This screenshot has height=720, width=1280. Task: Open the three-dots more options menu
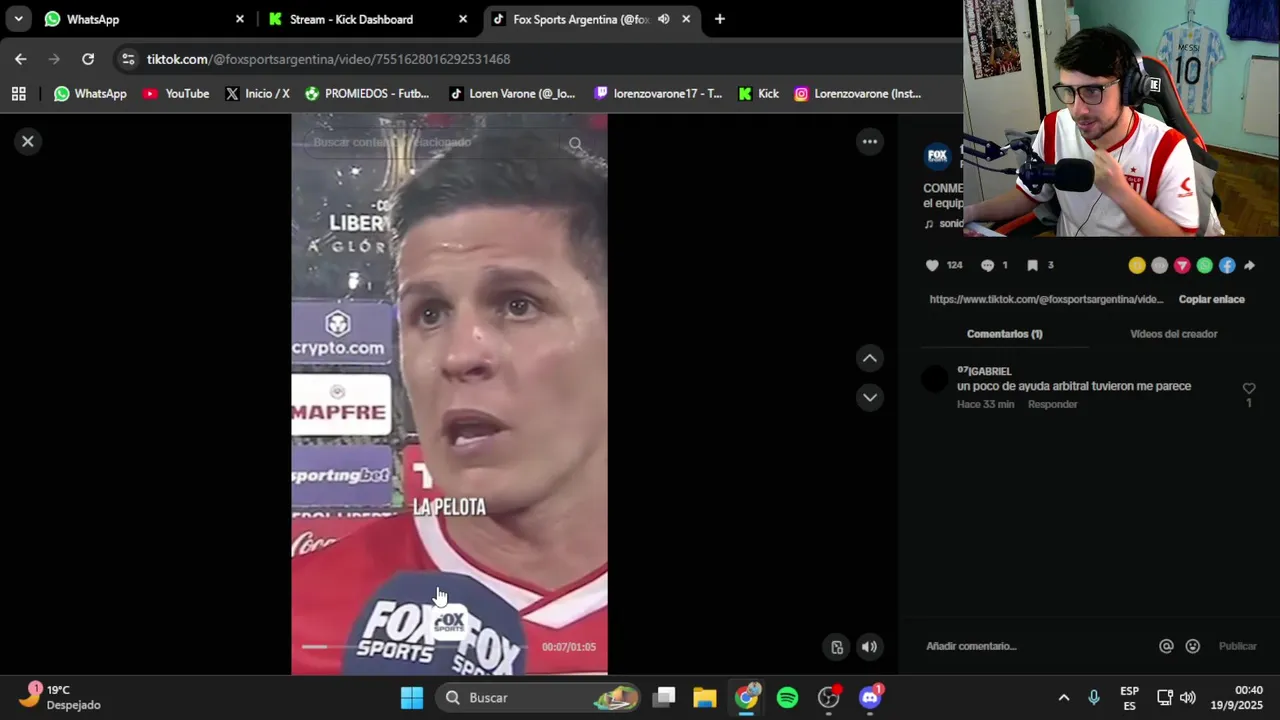click(x=870, y=141)
